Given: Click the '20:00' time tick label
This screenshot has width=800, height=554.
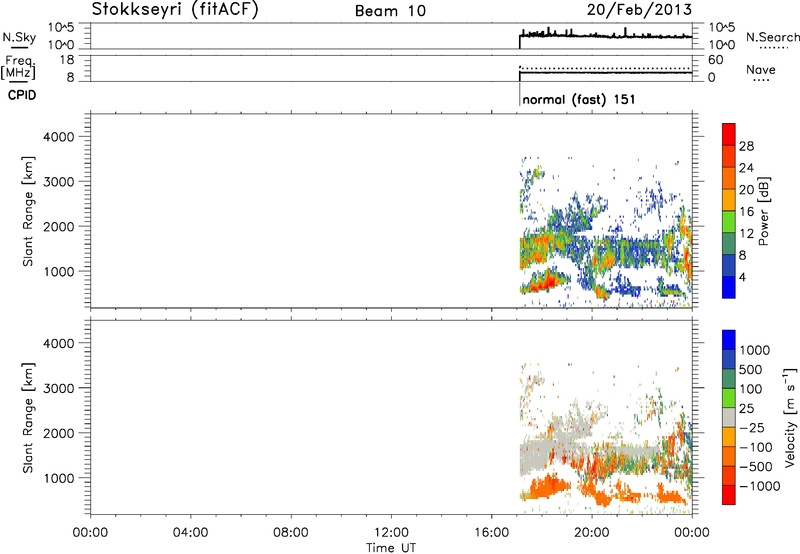Looking at the screenshot, I should coord(592,533).
